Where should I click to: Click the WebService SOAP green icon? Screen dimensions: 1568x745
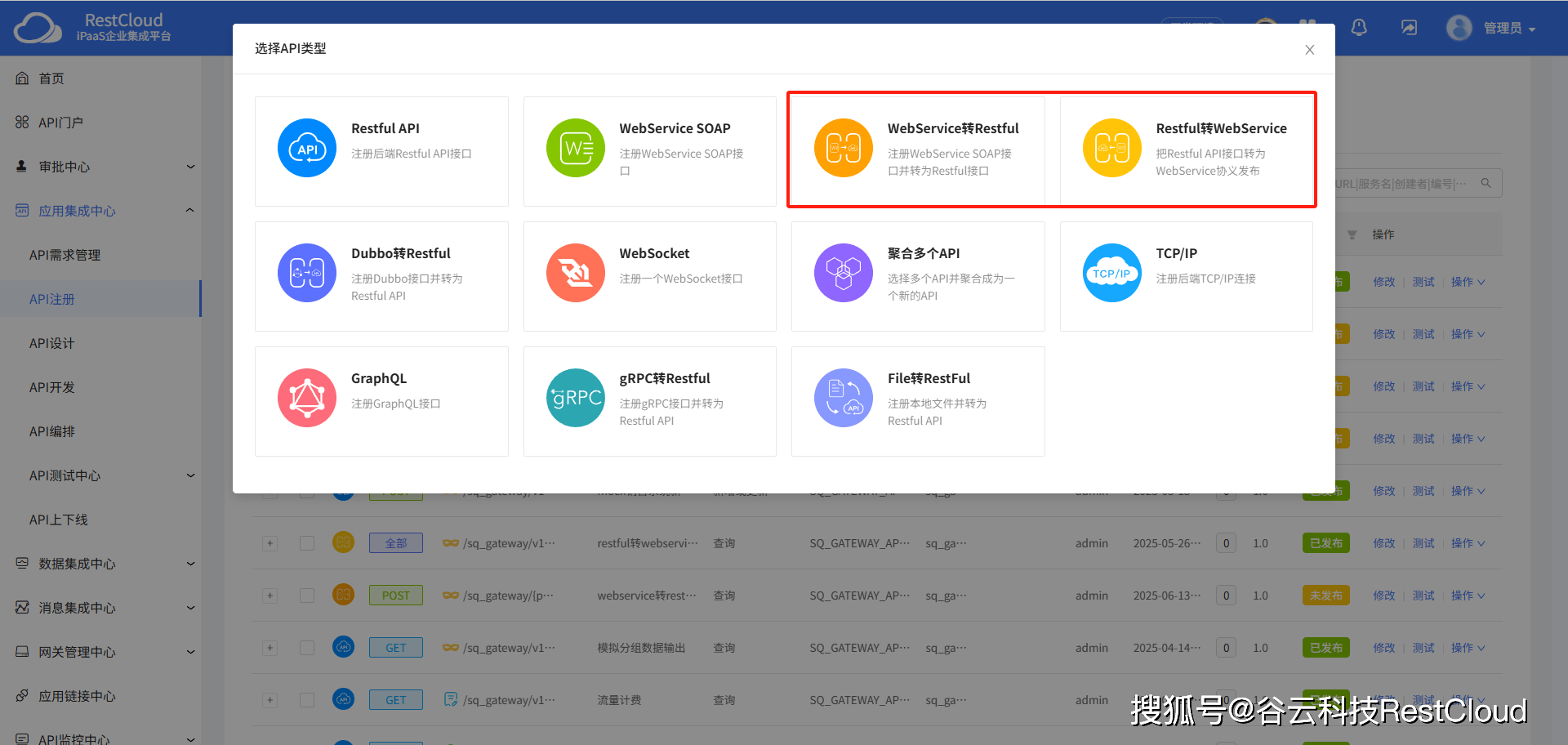pos(576,148)
